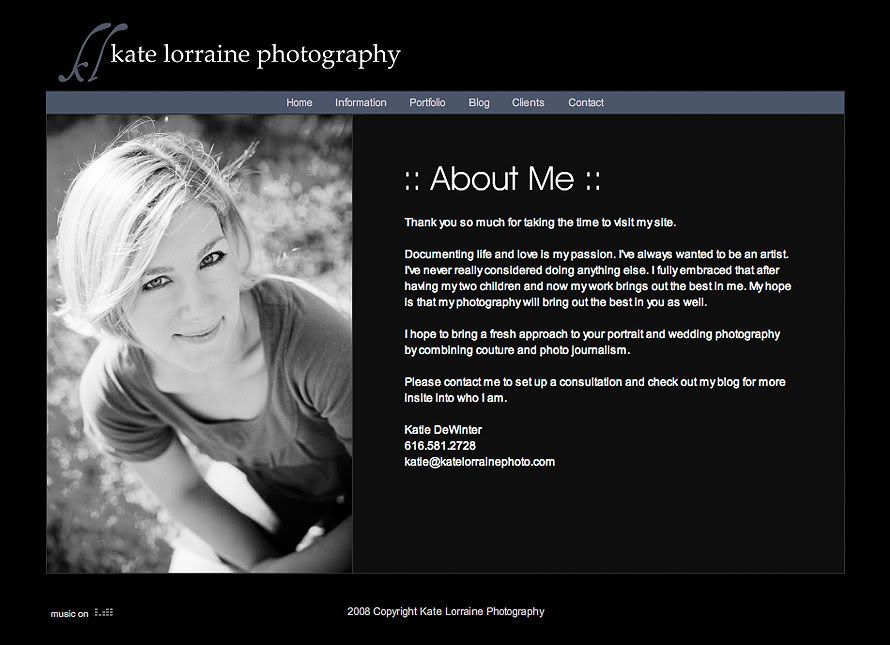Click the 'Thank you so much' sentence
Screen dimensions: 890x645
coord(540,223)
